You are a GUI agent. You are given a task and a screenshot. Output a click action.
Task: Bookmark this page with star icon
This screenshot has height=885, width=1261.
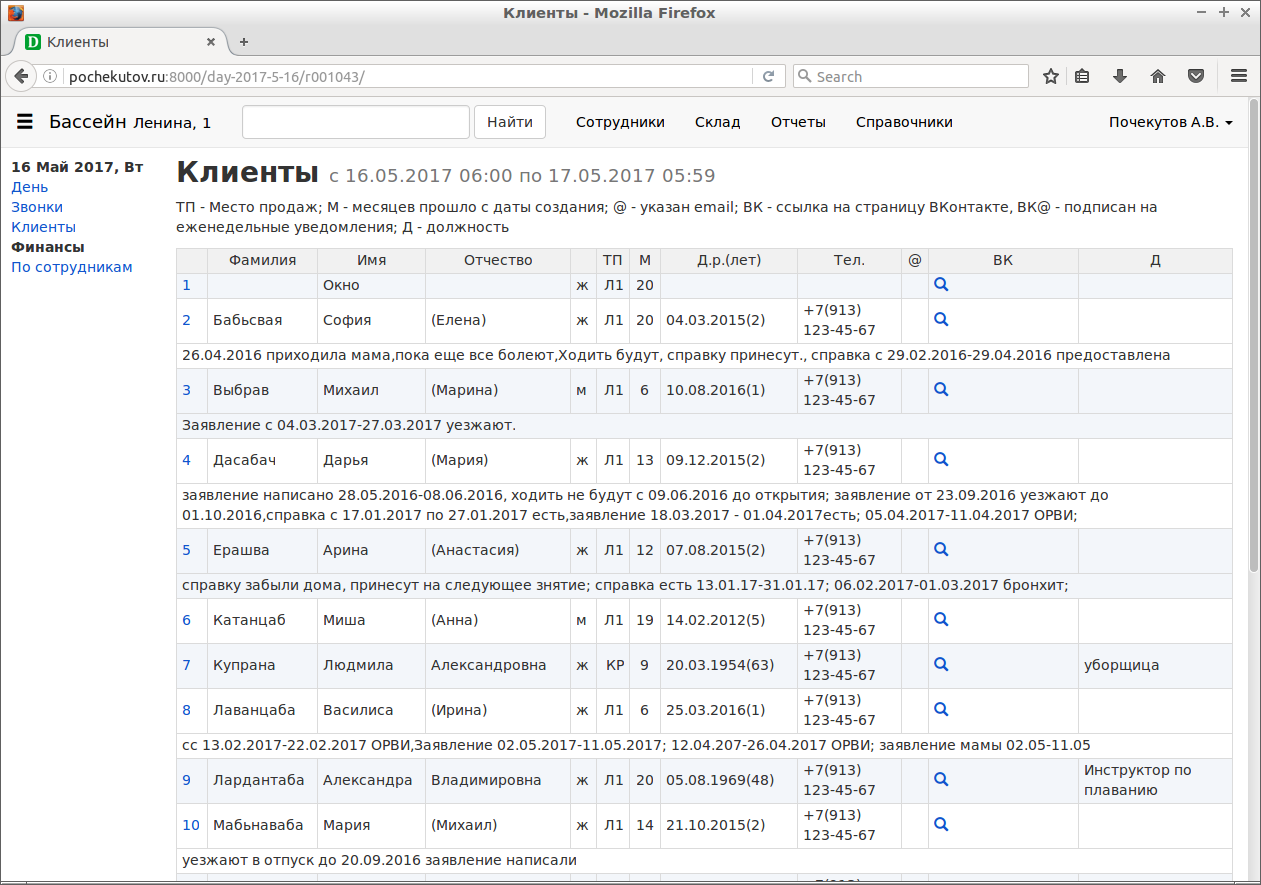(x=1050, y=76)
